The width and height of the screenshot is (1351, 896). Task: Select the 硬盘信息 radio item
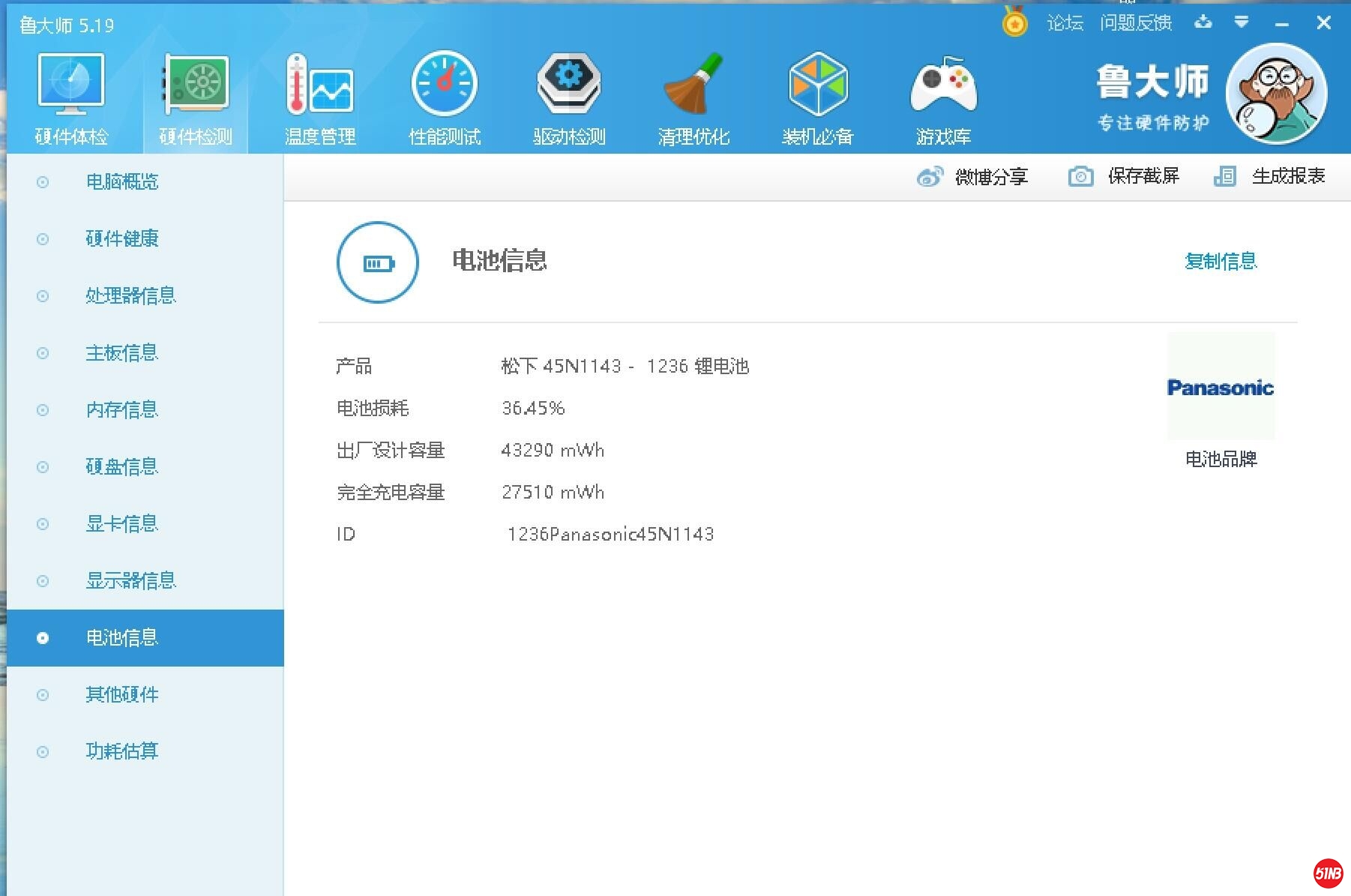pyautogui.click(x=122, y=466)
